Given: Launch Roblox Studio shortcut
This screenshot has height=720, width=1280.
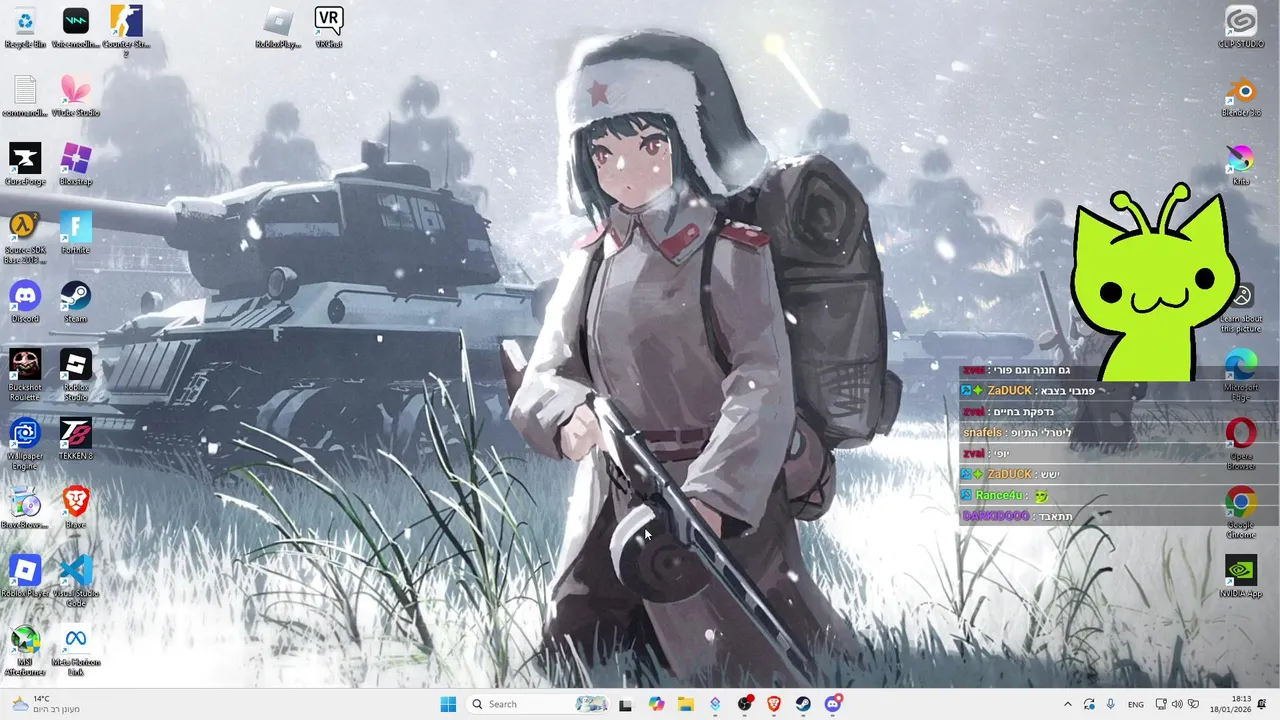Looking at the screenshot, I should click(76, 375).
